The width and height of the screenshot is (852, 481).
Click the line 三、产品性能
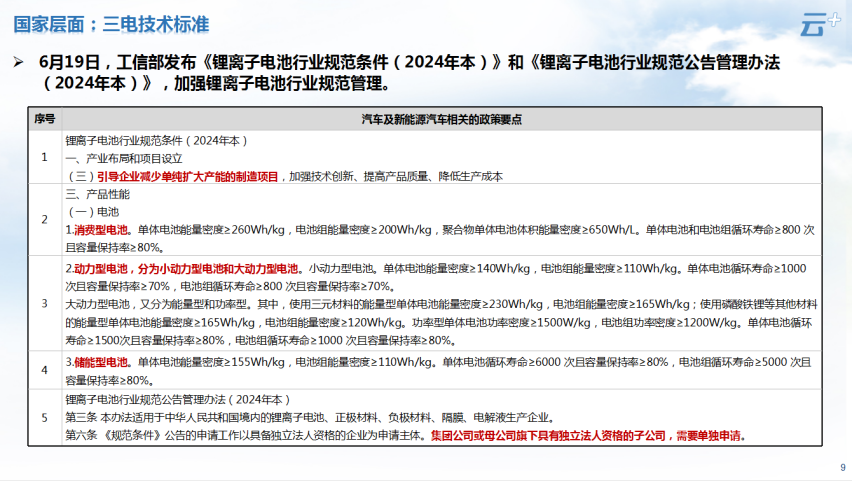(98, 194)
